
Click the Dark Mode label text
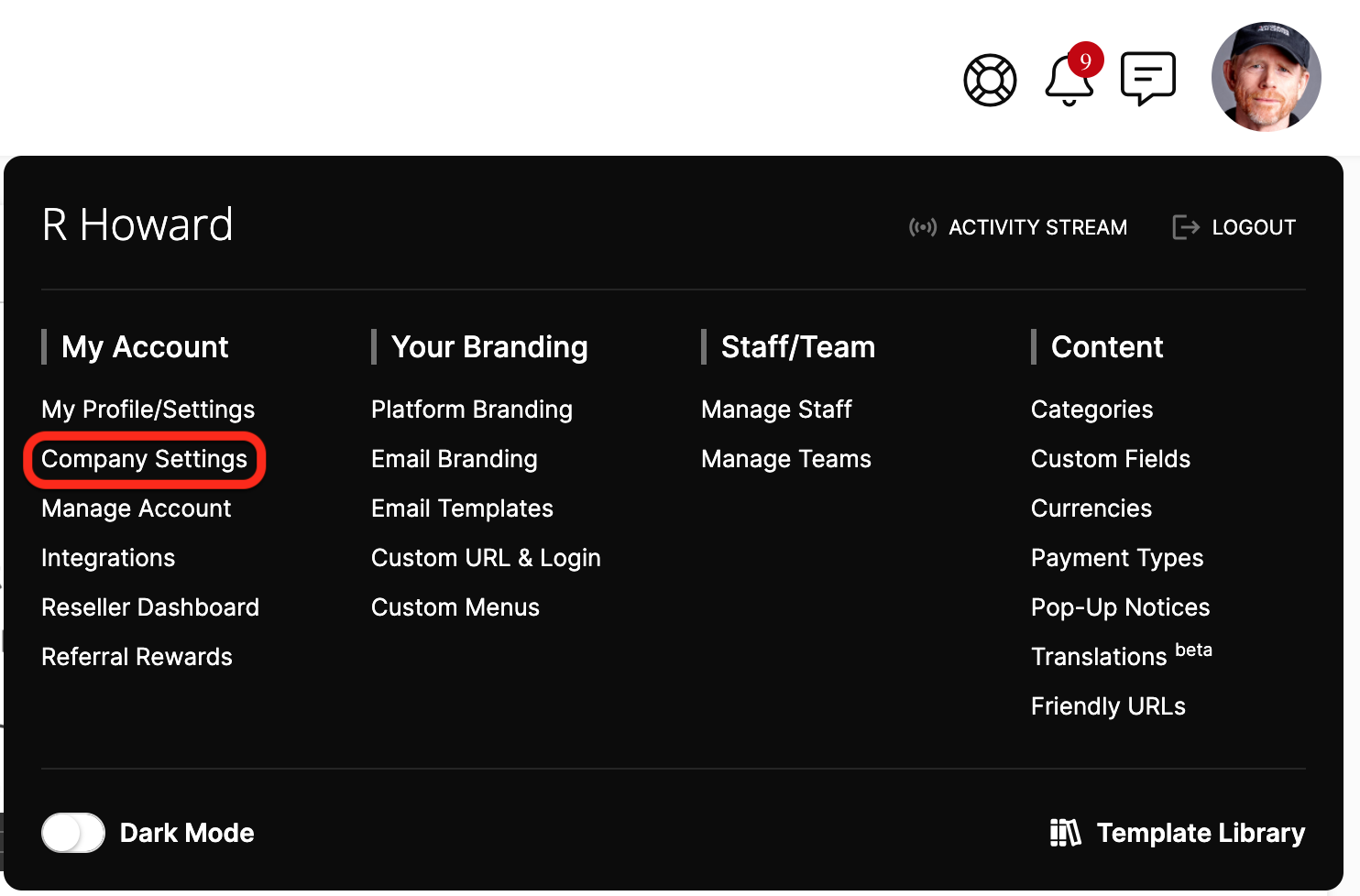point(187,833)
